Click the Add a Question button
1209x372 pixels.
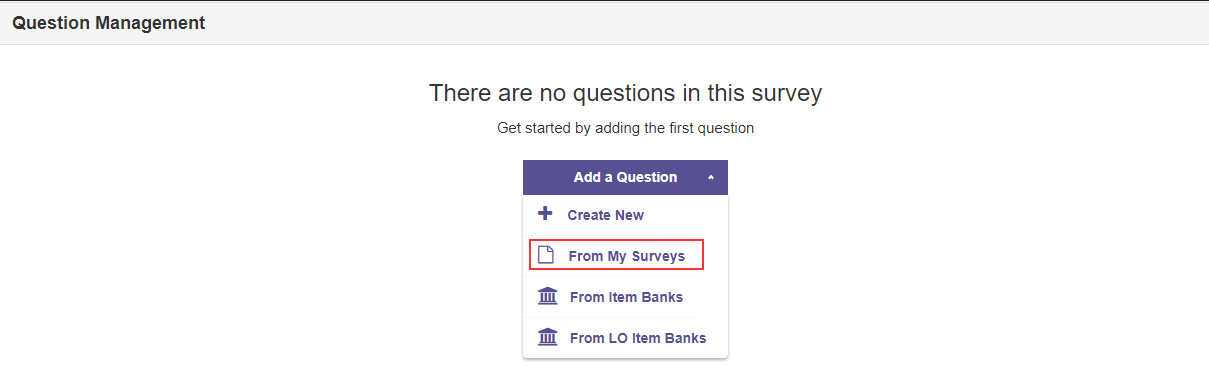click(625, 177)
